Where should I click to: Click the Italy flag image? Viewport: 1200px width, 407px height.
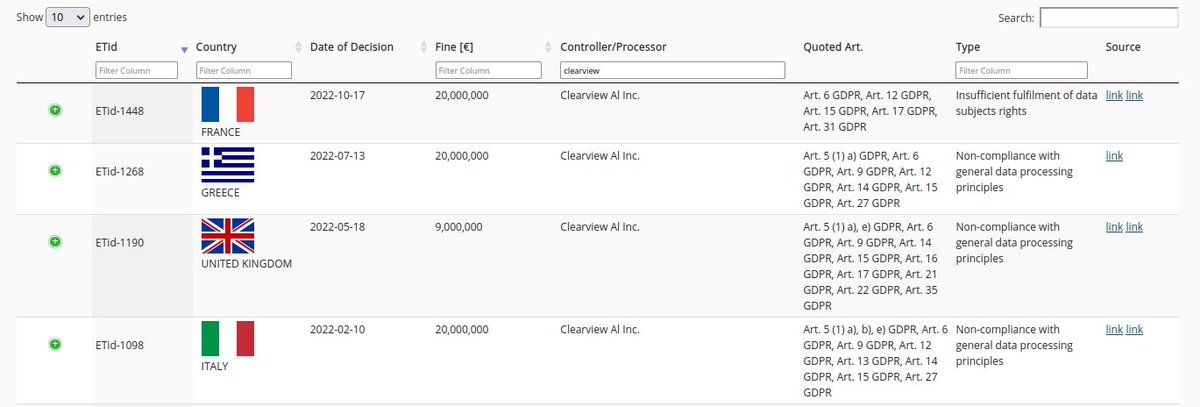click(228, 339)
